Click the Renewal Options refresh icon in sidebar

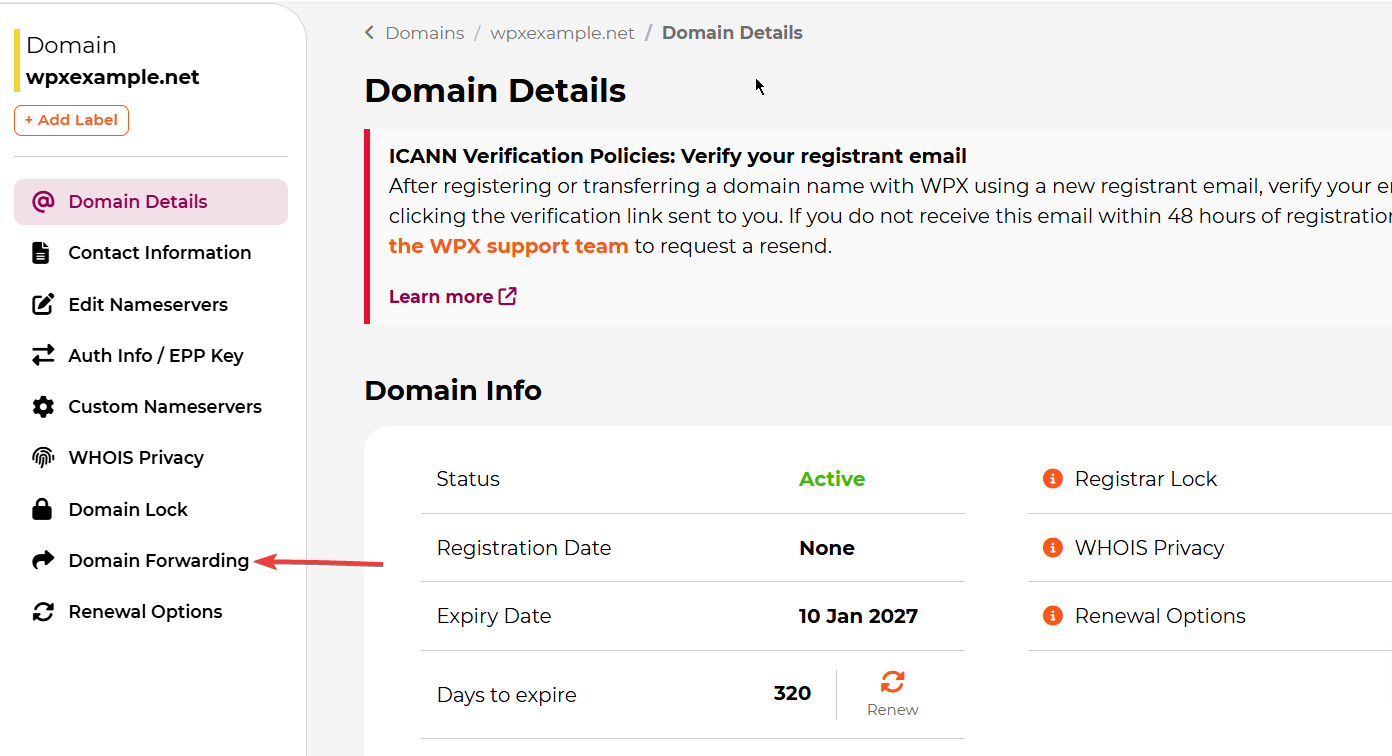(x=43, y=612)
